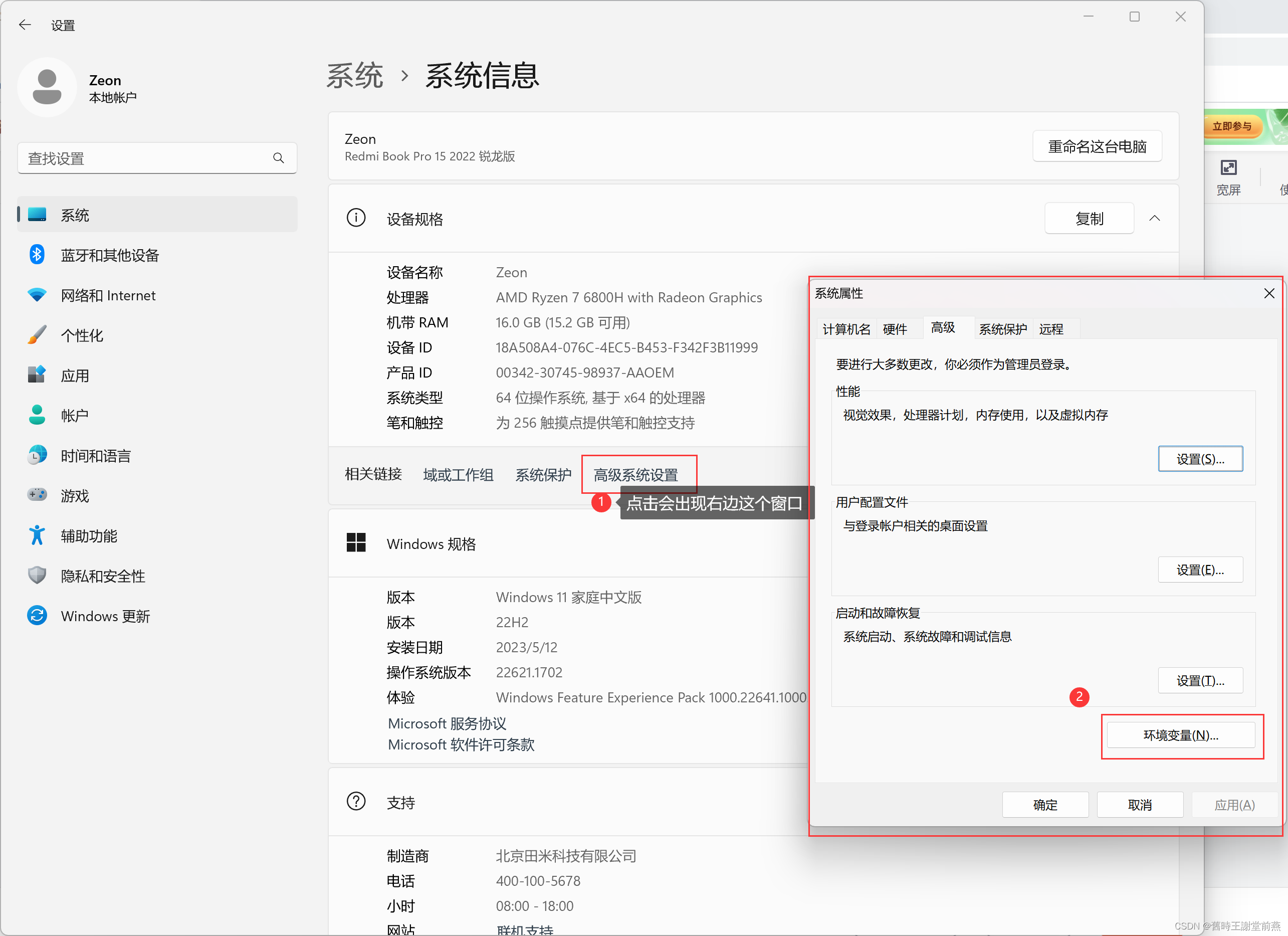The width and height of the screenshot is (1288, 936).
Task: Click the 环境变量(N)... button
Action: pos(1181,736)
